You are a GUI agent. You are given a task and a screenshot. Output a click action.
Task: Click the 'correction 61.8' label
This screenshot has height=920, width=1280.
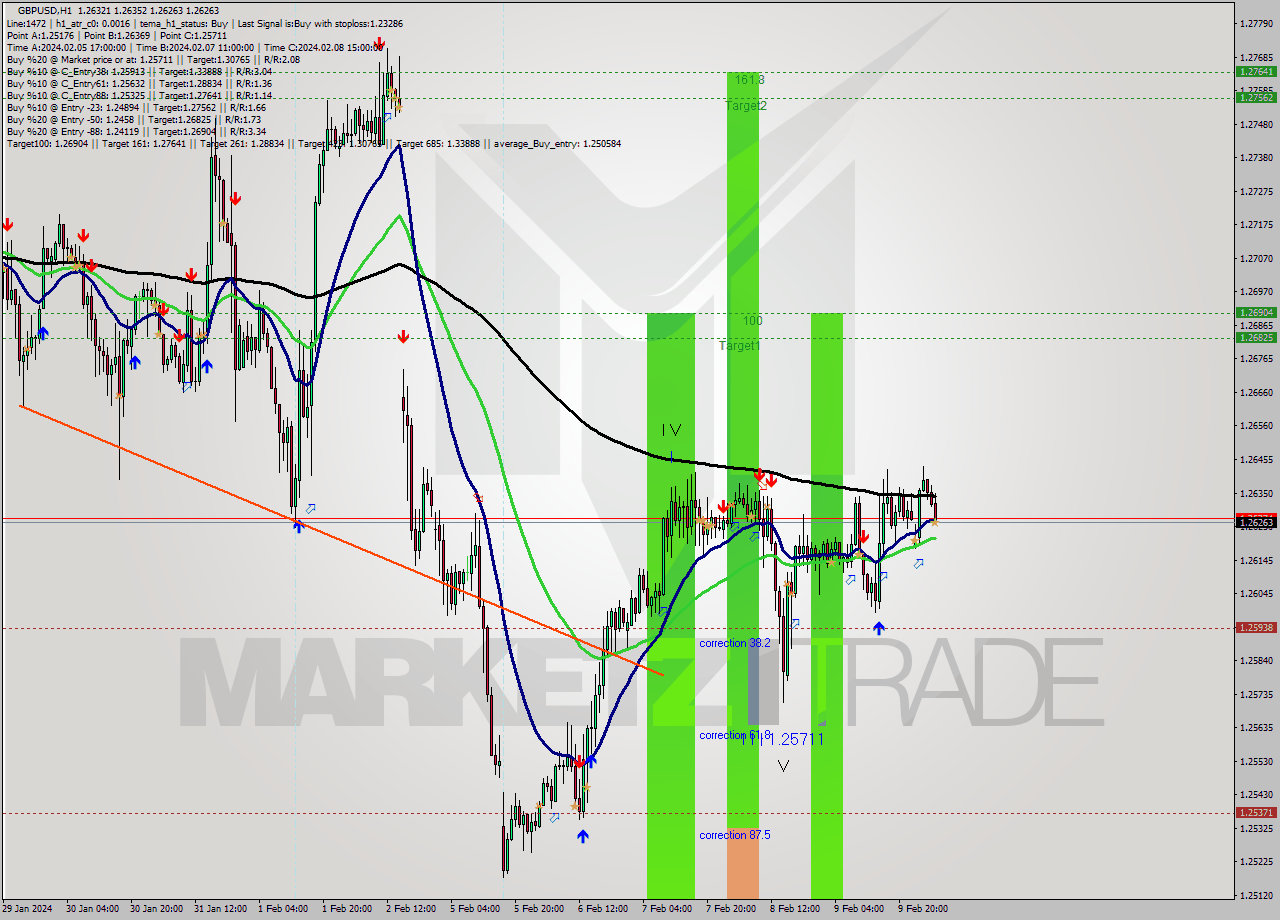pyautogui.click(x=735, y=735)
